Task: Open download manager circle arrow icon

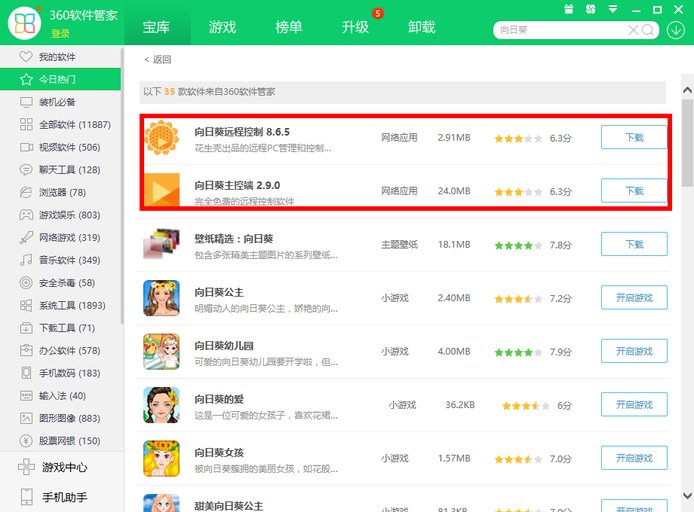Action: click(x=676, y=30)
